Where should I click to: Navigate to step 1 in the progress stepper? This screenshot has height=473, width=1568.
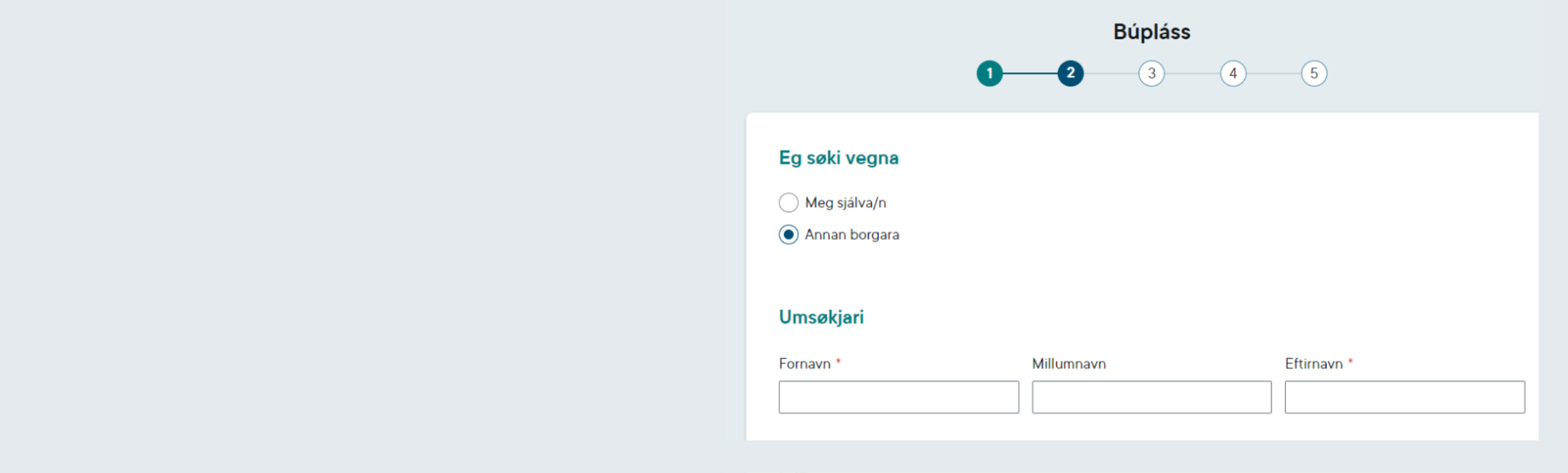pos(991,73)
